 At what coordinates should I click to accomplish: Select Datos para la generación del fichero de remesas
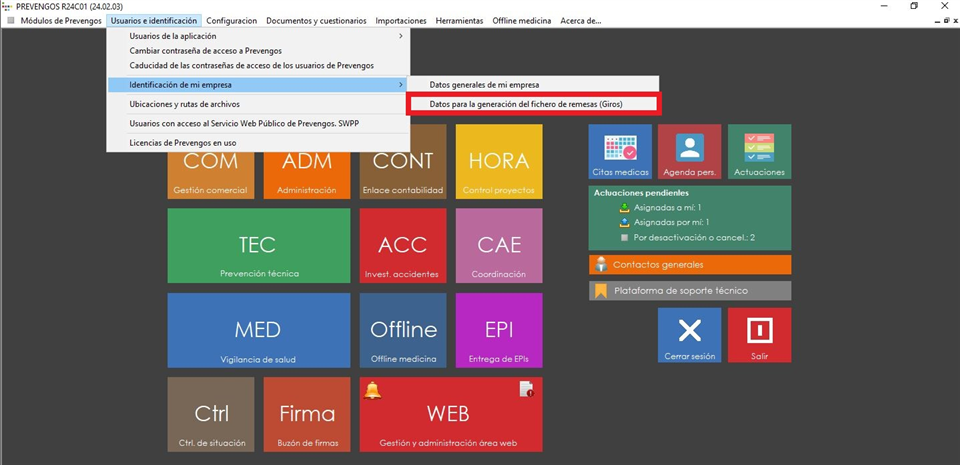532,103
